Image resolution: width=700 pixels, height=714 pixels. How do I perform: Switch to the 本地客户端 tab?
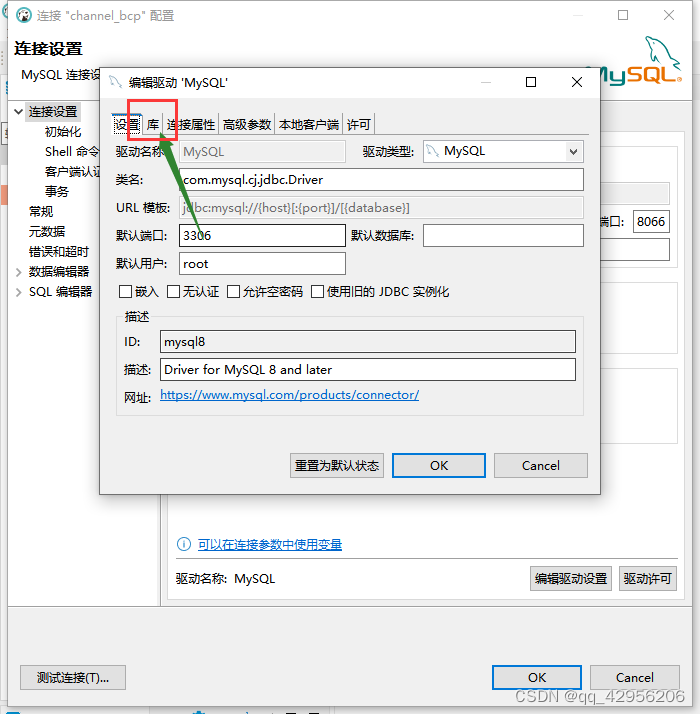tap(309, 124)
